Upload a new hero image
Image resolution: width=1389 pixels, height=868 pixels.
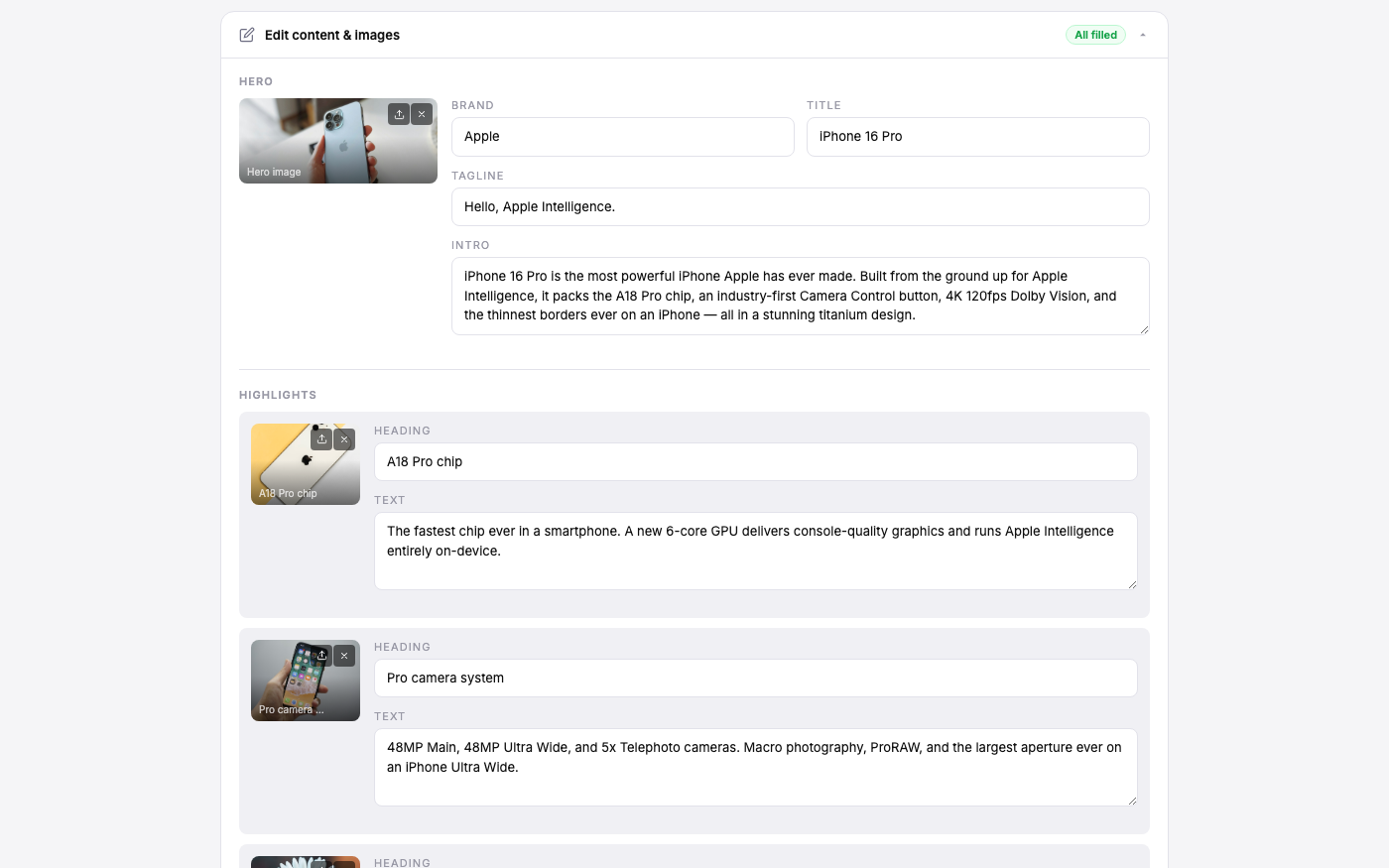(399, 114)
